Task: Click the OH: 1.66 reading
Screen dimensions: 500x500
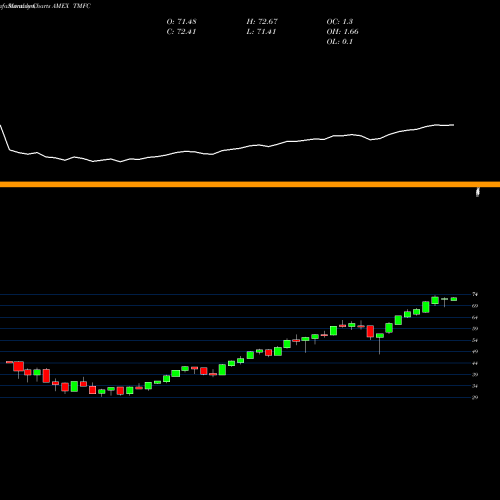Action: pos(342,32)
